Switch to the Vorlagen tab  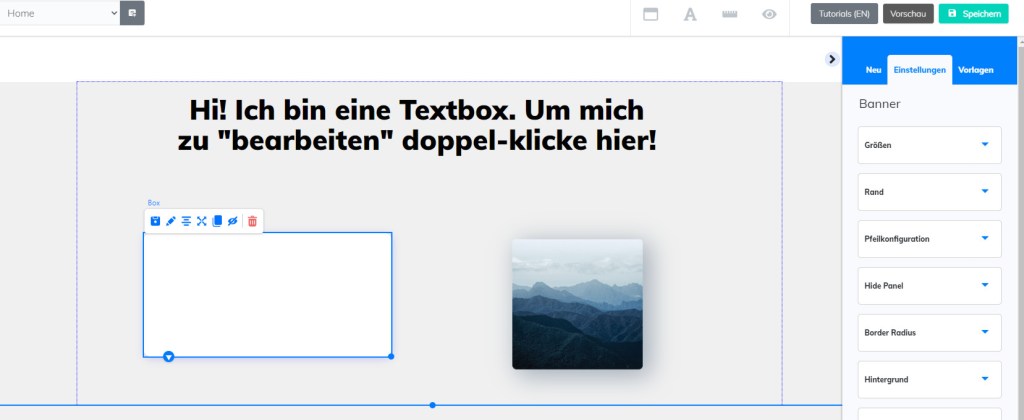coord(975,70)
